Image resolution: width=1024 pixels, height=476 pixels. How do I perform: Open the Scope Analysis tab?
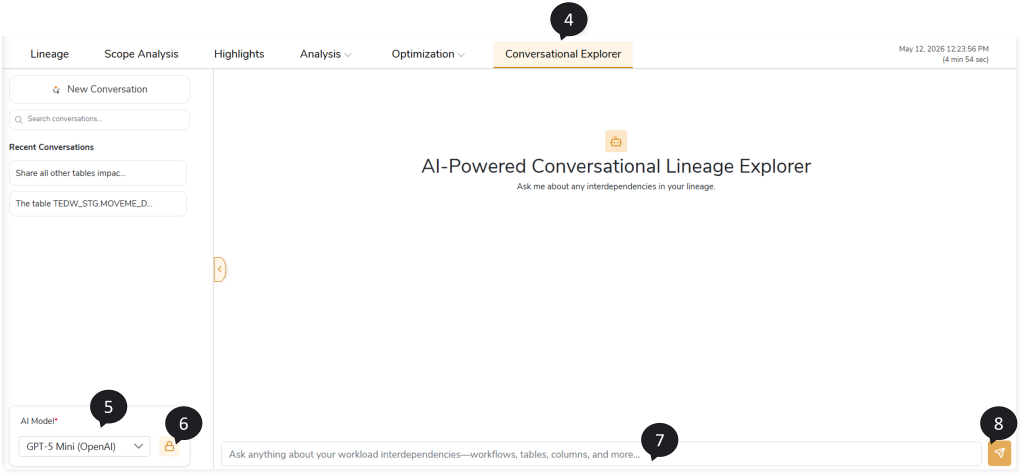(141, 54)
